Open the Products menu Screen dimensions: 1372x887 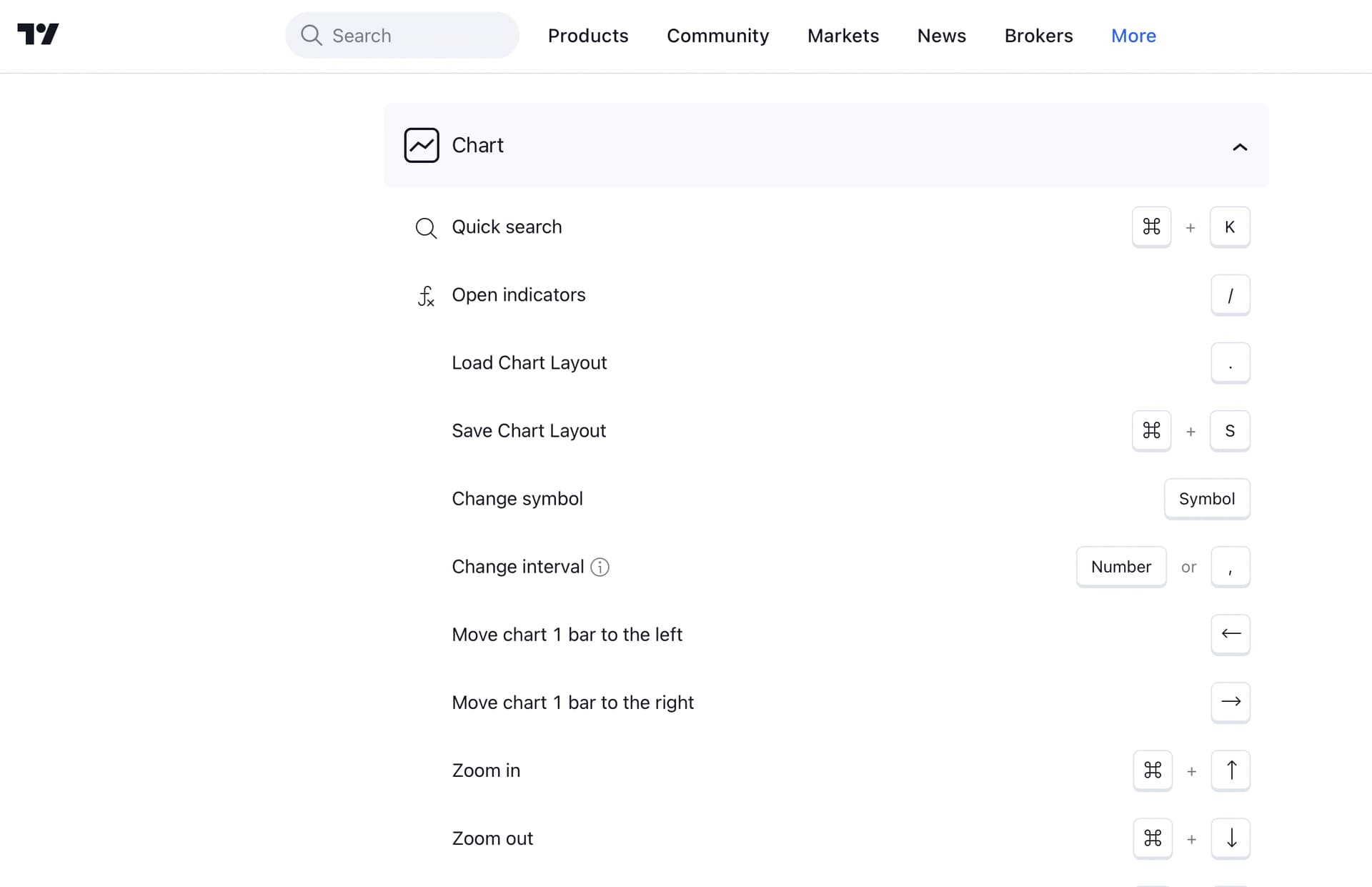(x=587, y=36)
